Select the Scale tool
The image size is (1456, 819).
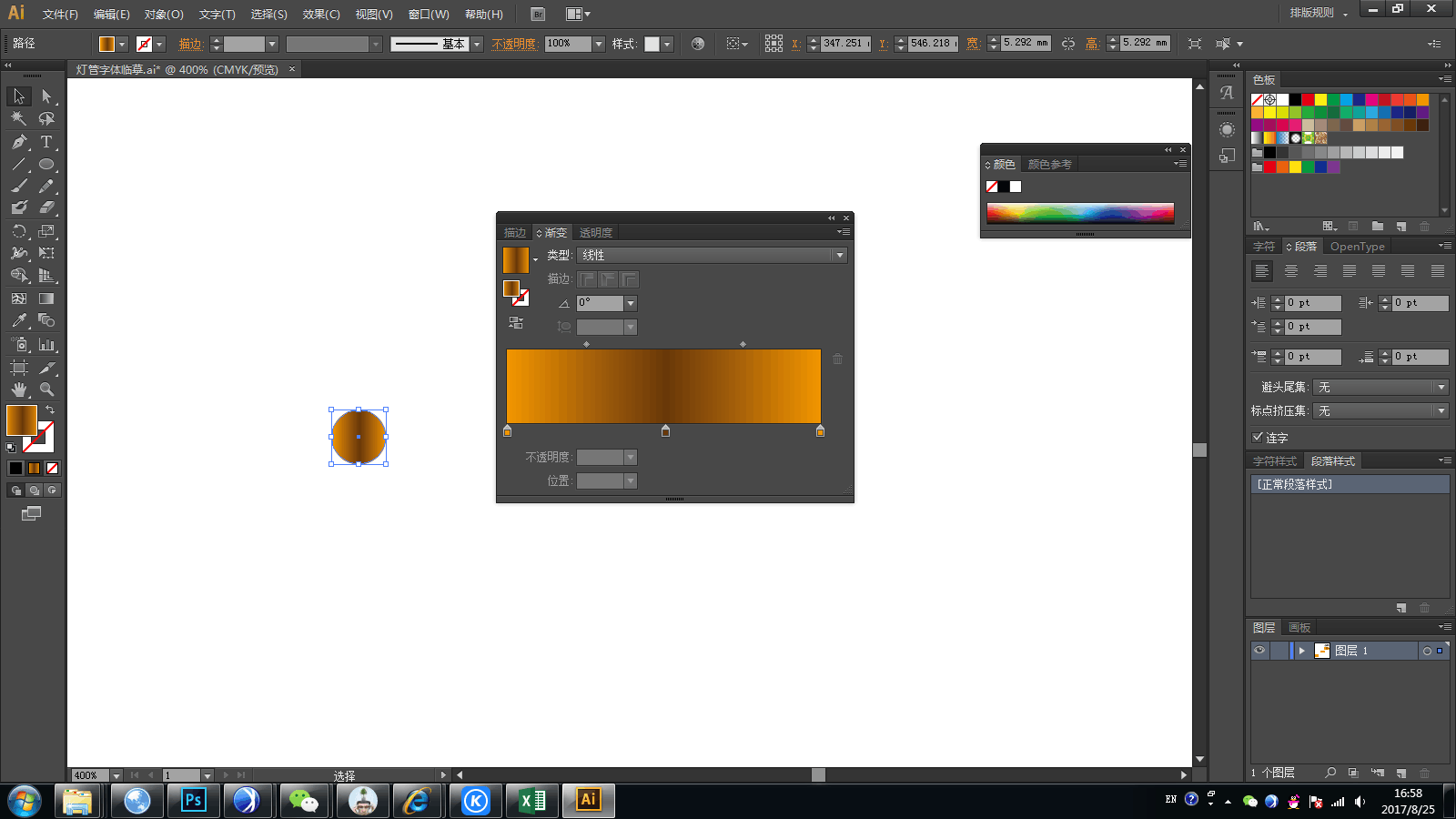pyautogui.click(x=46, y=231)
